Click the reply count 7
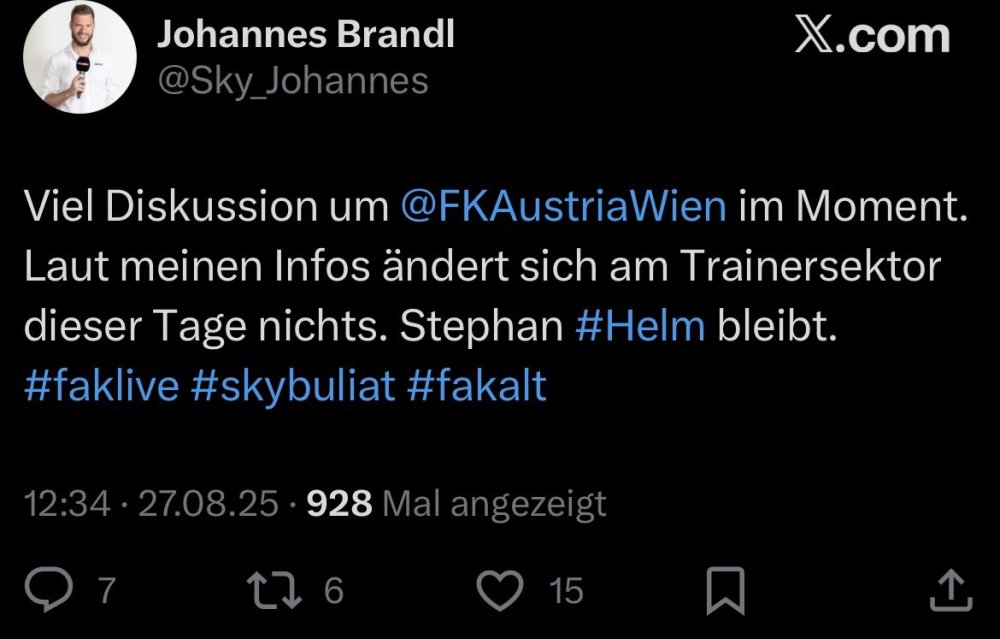The width and height of the screenshot is (1000, 639). pyautogui.click(x=106, y=591)
